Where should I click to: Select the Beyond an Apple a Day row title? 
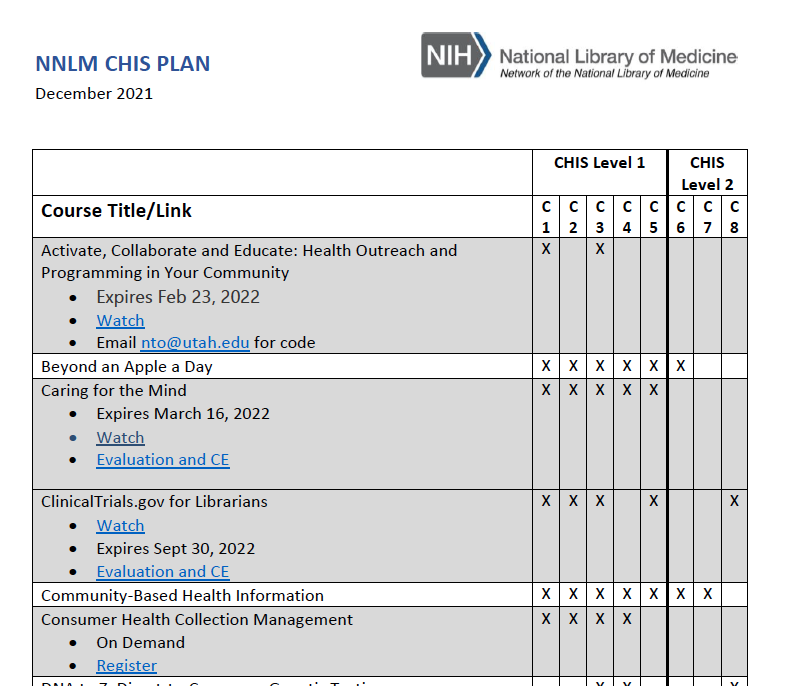[x=126, y=367]
